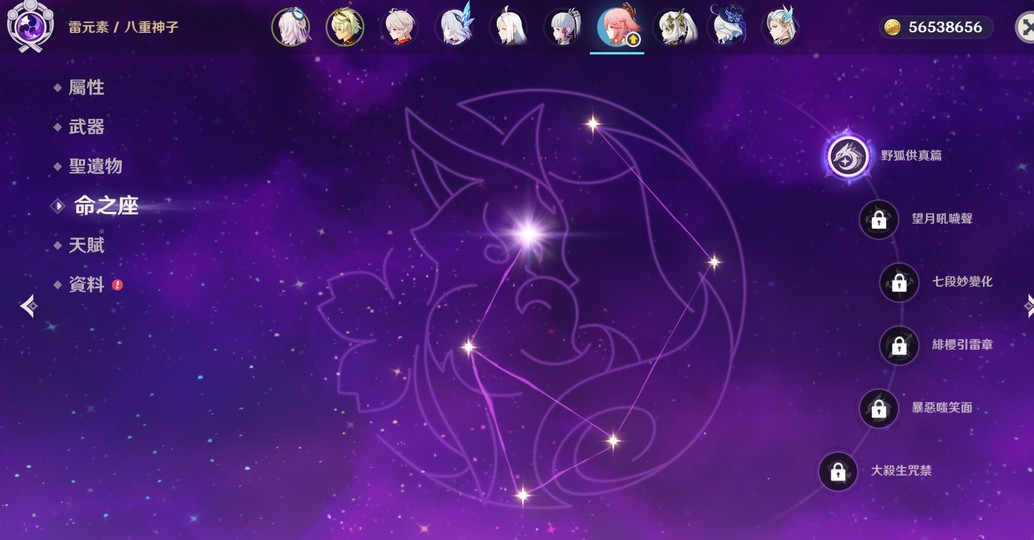Open unlocked constellation 野狐供真篇 icon
The height and width of the screenshot is (540, 1034).
click(x=848, y=156)
